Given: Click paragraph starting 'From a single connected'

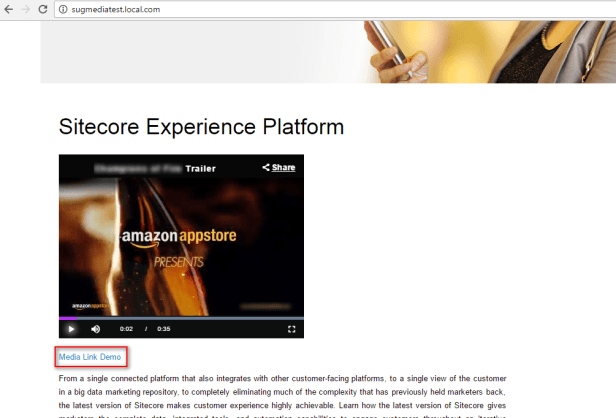Looking at the screenshot, I should point(282,397).
